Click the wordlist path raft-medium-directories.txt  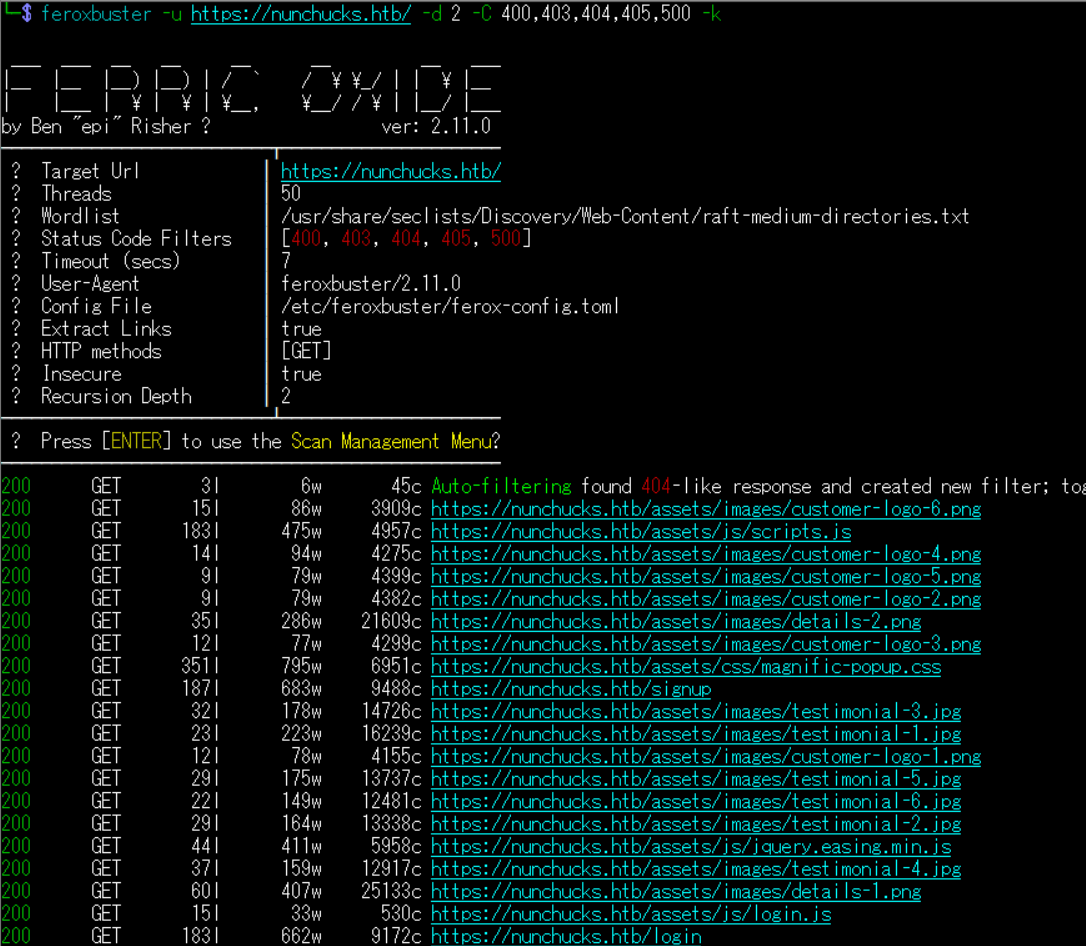[x=625, y=216]
